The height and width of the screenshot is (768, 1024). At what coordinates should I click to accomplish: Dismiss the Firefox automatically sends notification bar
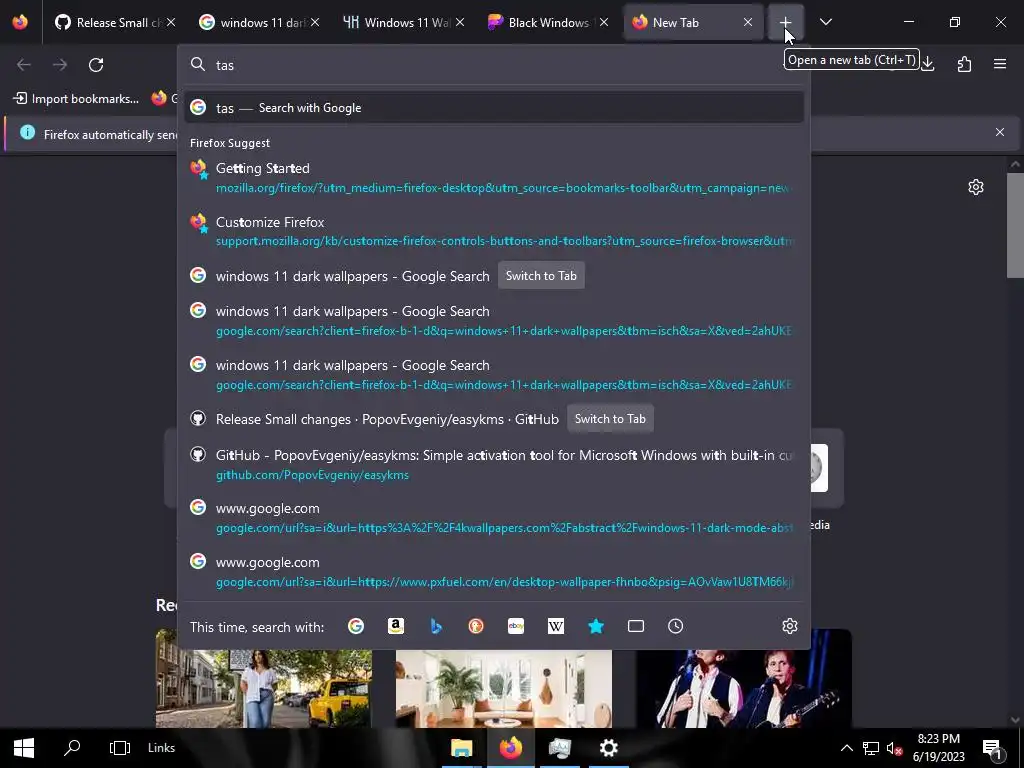(1000, 132)
